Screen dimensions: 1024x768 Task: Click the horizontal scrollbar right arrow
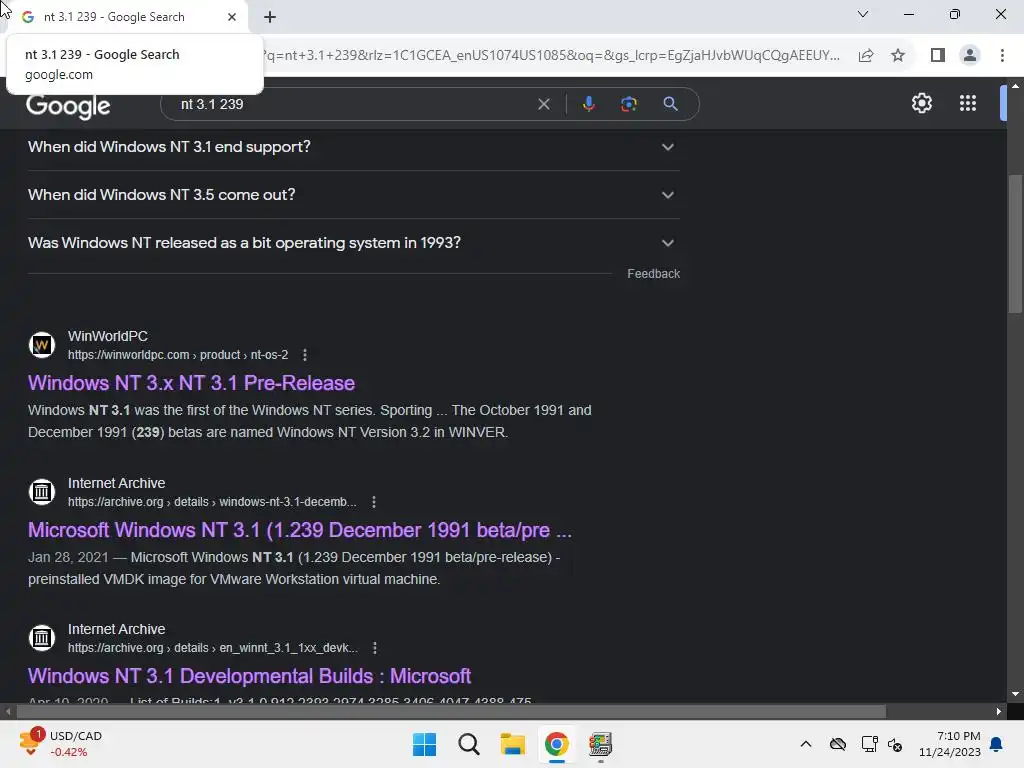coord(999,711)
